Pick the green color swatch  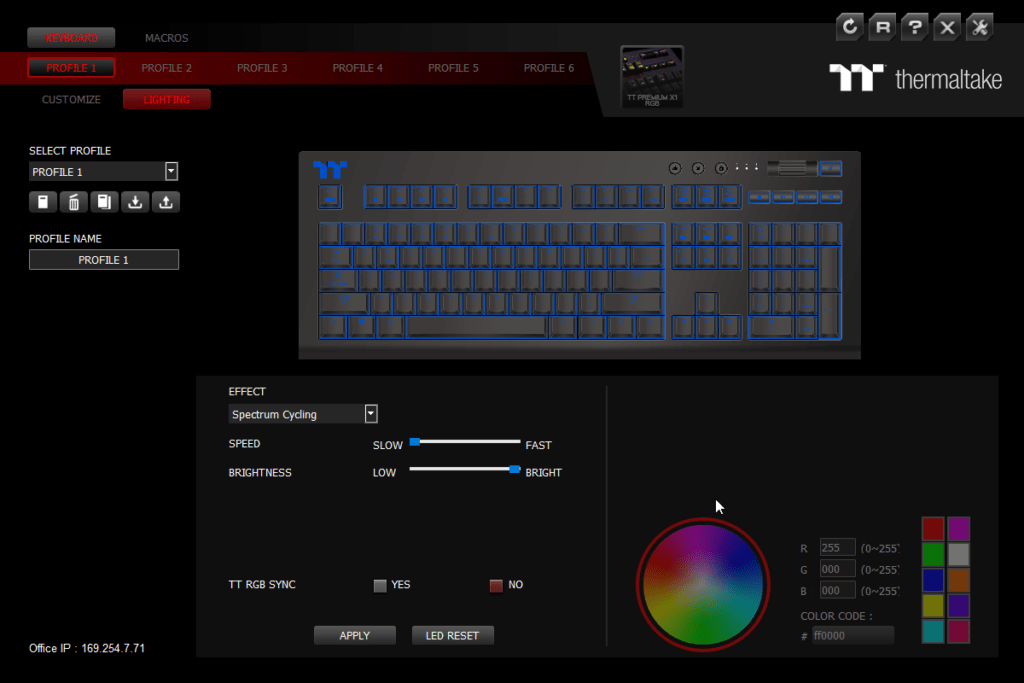pos(933,554)
